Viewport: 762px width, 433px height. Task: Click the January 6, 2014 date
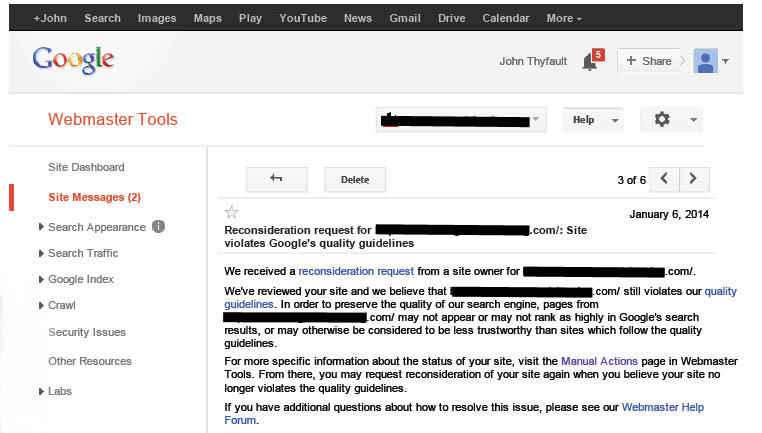point(669,214)
